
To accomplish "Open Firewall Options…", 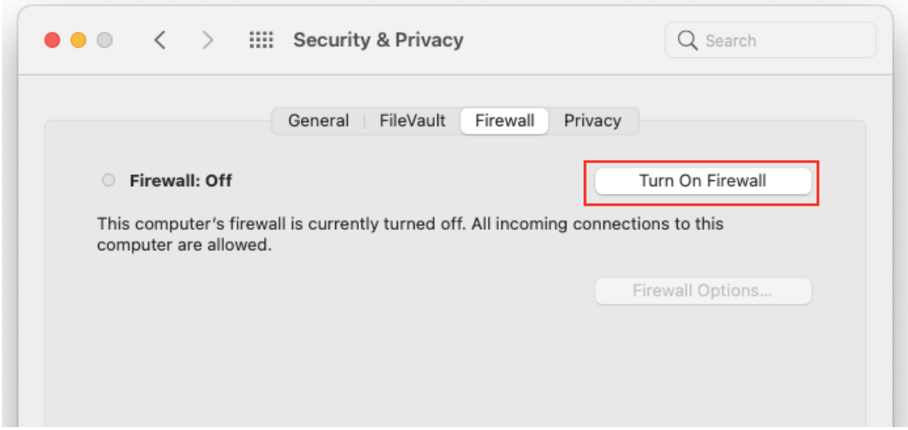I will pos(703,291).
